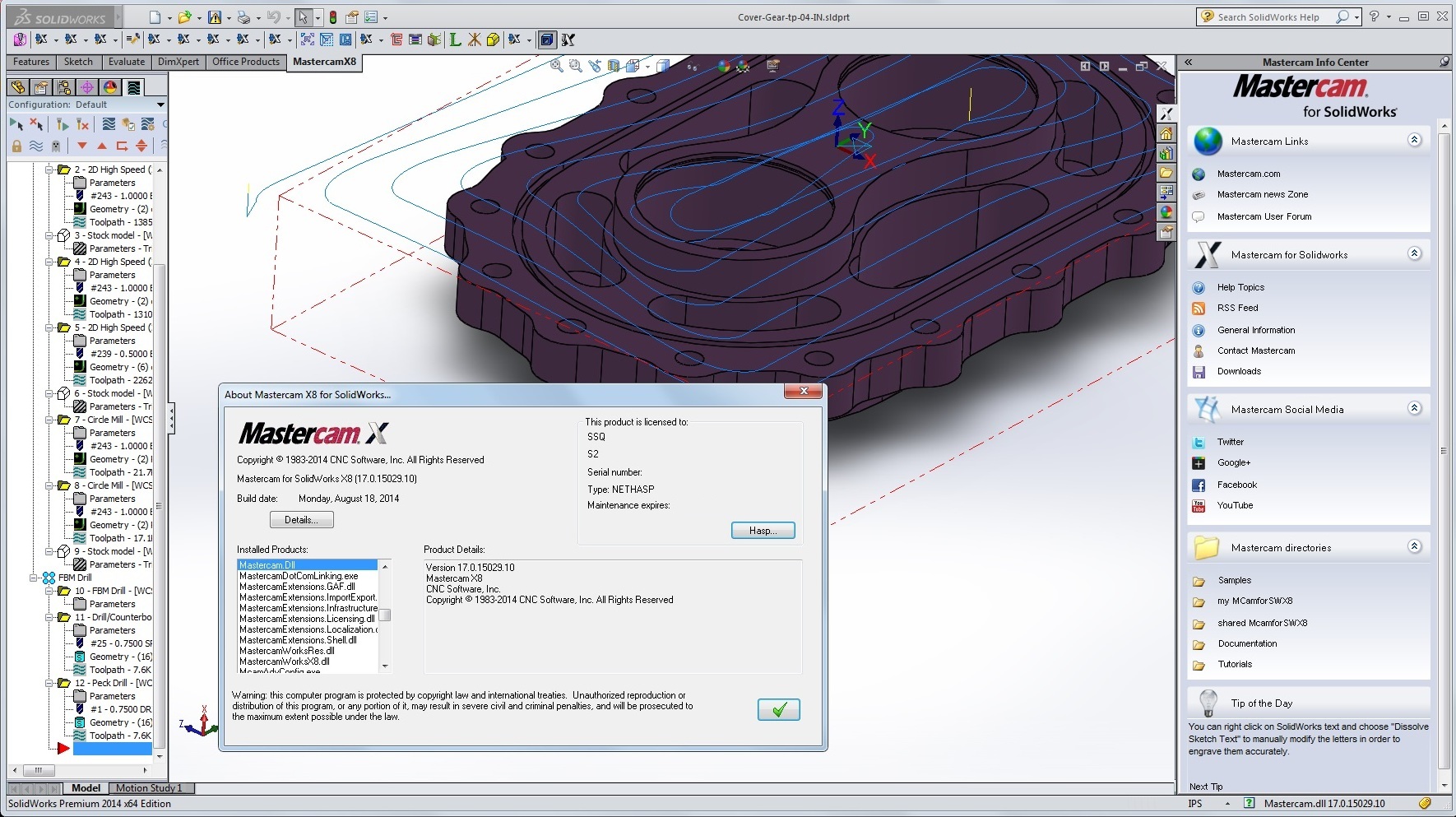Move insert arrow up one item
This screenshot has height=817, width=1456.
tap(102, 146)
